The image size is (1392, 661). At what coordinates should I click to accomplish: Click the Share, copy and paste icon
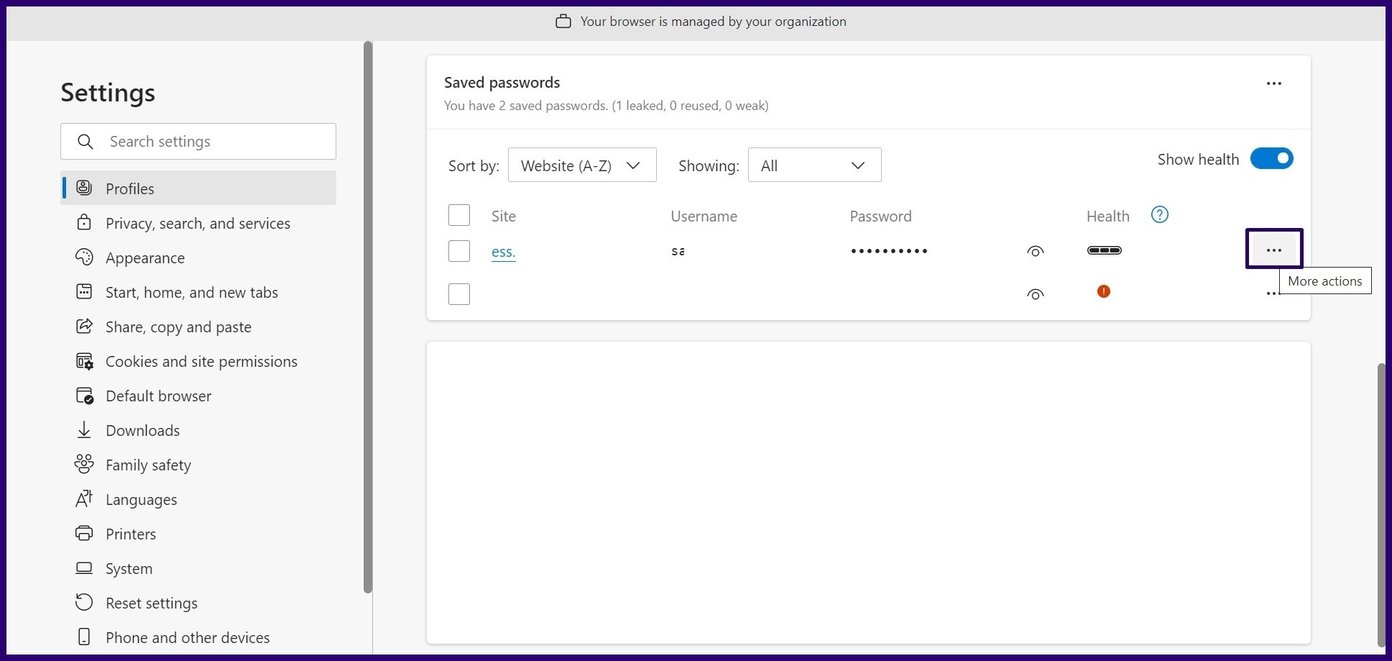coord(84,326)
